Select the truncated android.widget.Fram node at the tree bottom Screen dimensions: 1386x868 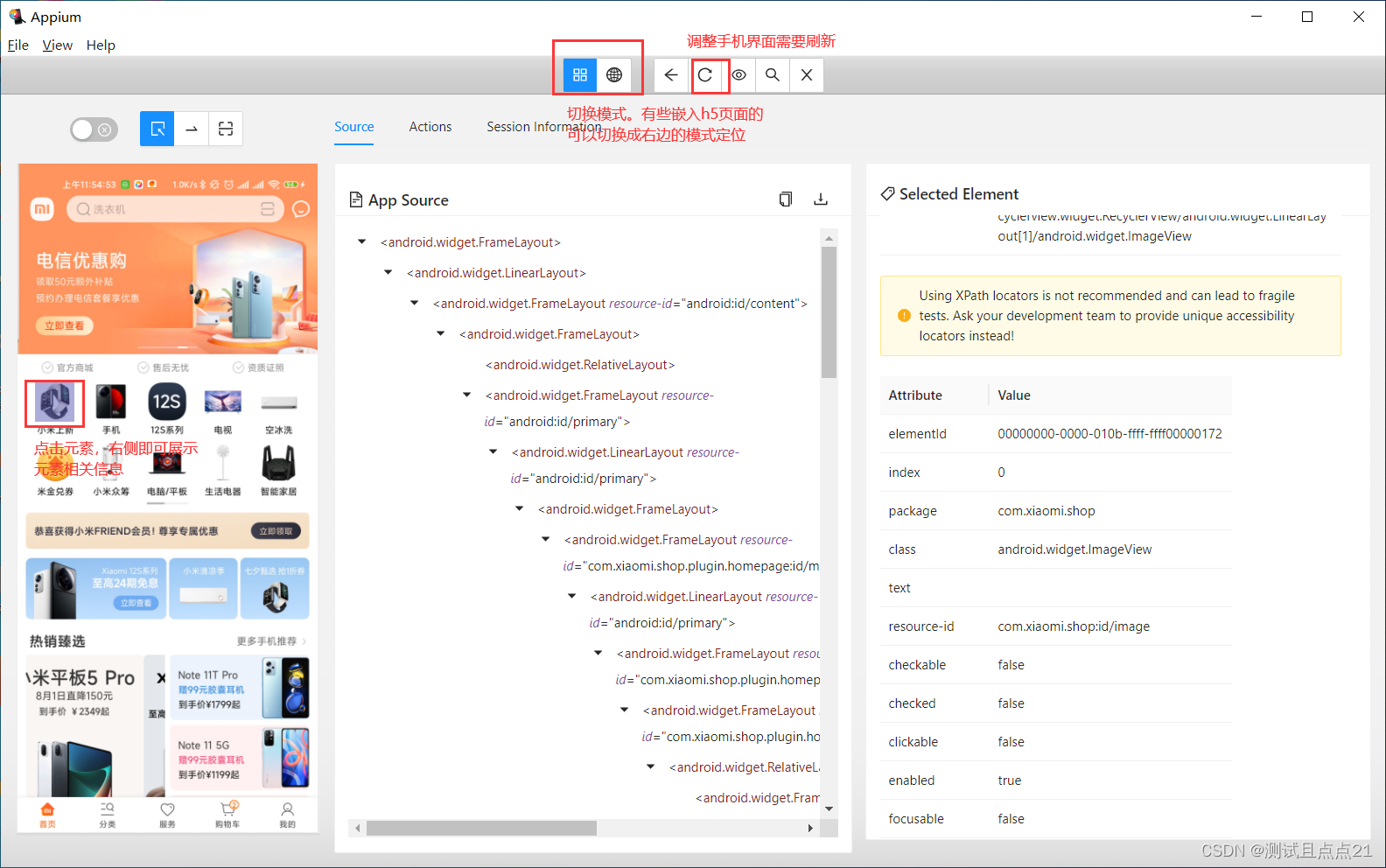[x=758, y=798]
